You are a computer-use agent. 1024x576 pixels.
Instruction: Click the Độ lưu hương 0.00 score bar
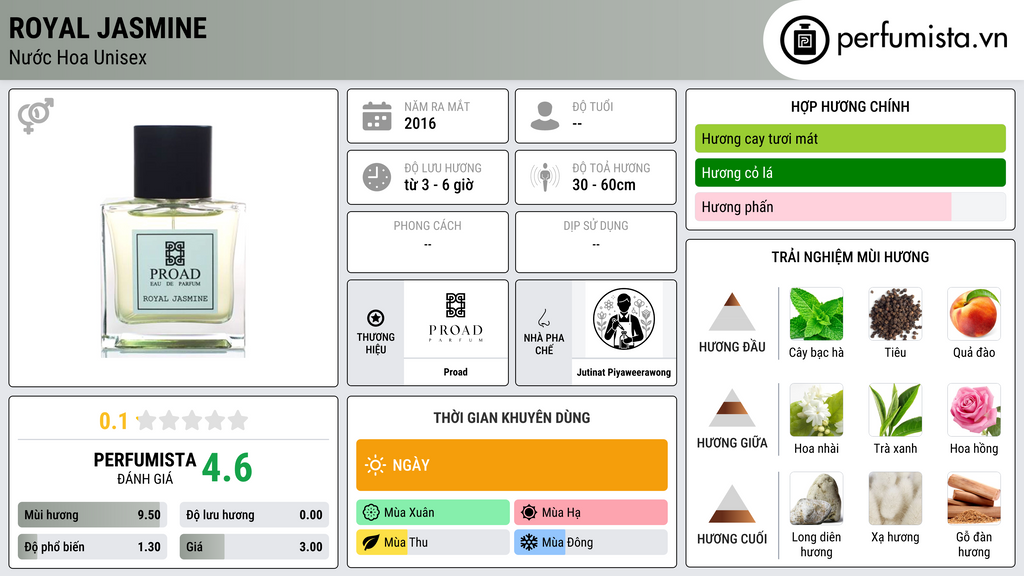[x=254, y=515]
